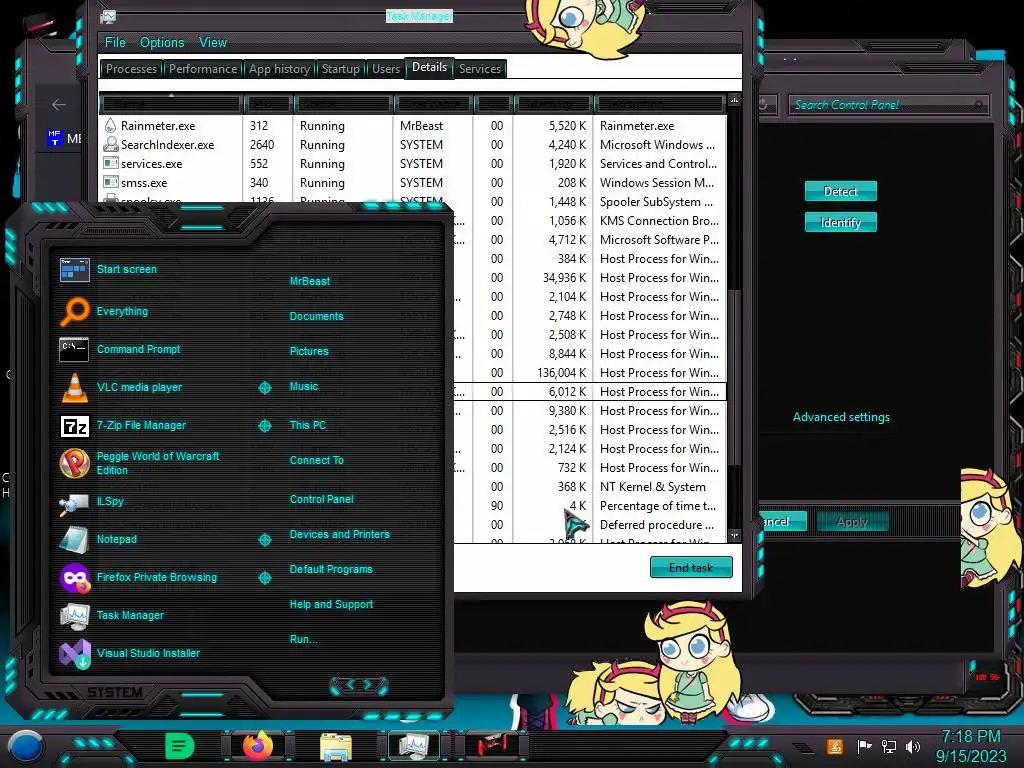
Task: Open Help and Support from start menu
Action: 331,605
